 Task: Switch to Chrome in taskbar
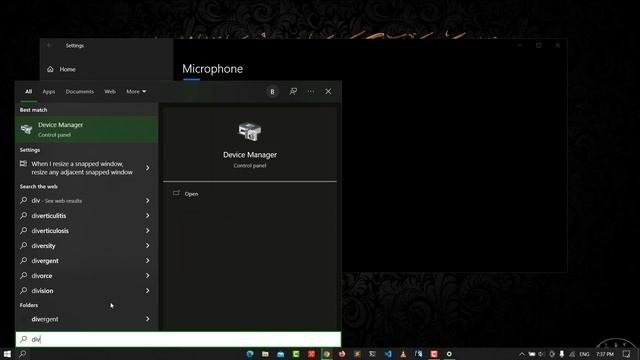click(x=327, y=354)
